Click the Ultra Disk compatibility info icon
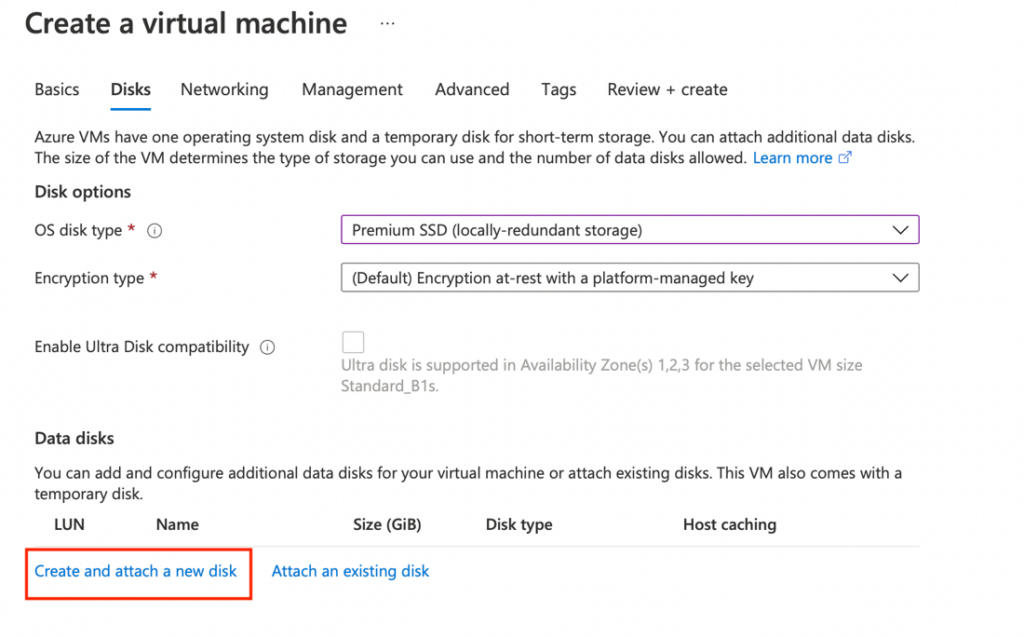Image resolution: width=1024 pixels, height=638 pixels. [x=268, y=347]
